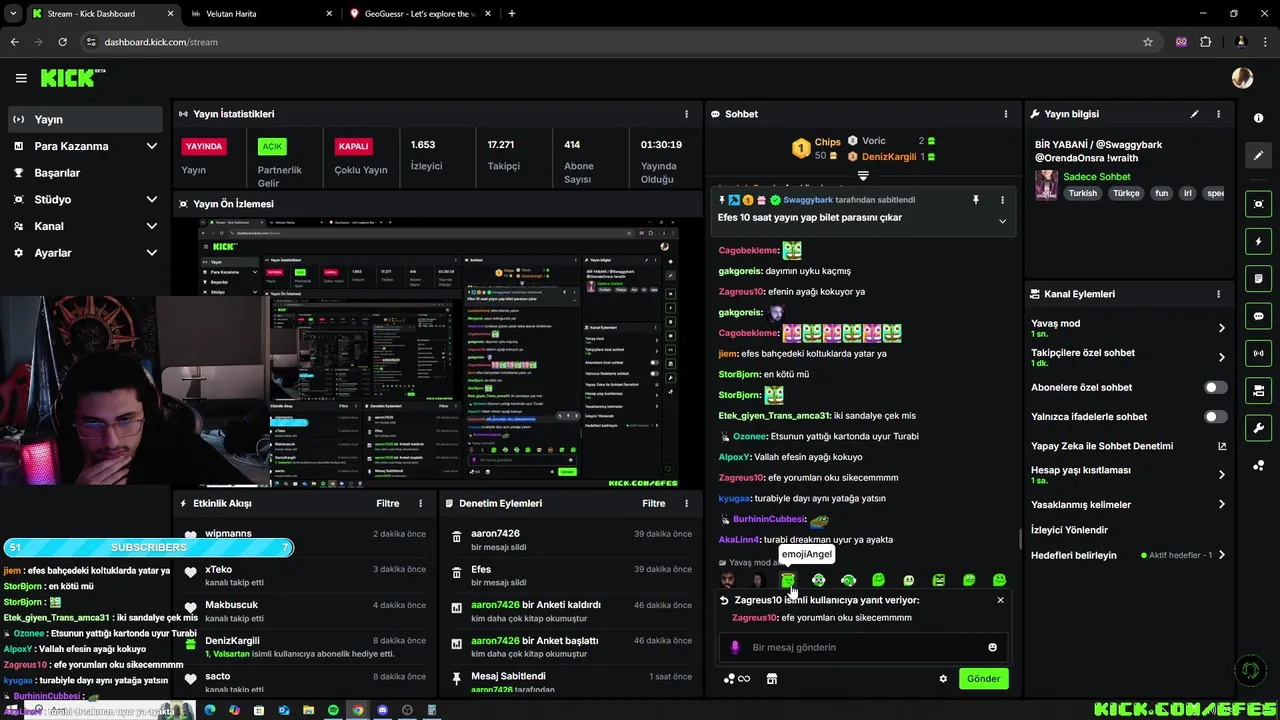Click the address bar dashboard.kick.com/stream
The height and width of the screenshot is (720, 1280).
point(161,42)
